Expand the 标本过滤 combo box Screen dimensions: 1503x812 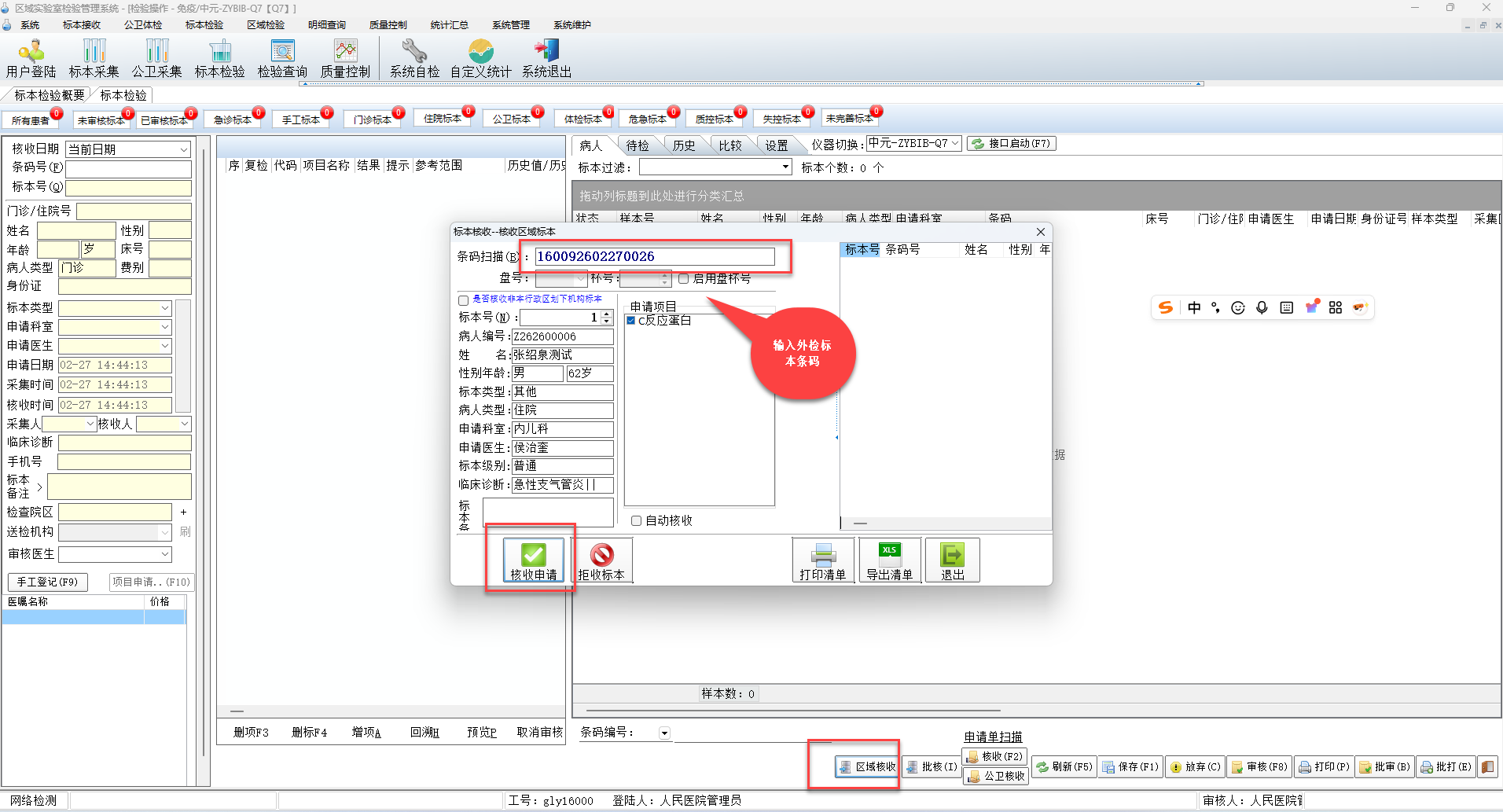[x=785, y=167]
